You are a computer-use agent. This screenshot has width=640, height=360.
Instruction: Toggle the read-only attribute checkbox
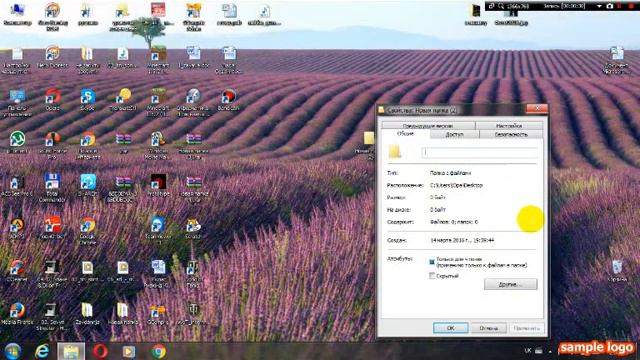point(432,262)
